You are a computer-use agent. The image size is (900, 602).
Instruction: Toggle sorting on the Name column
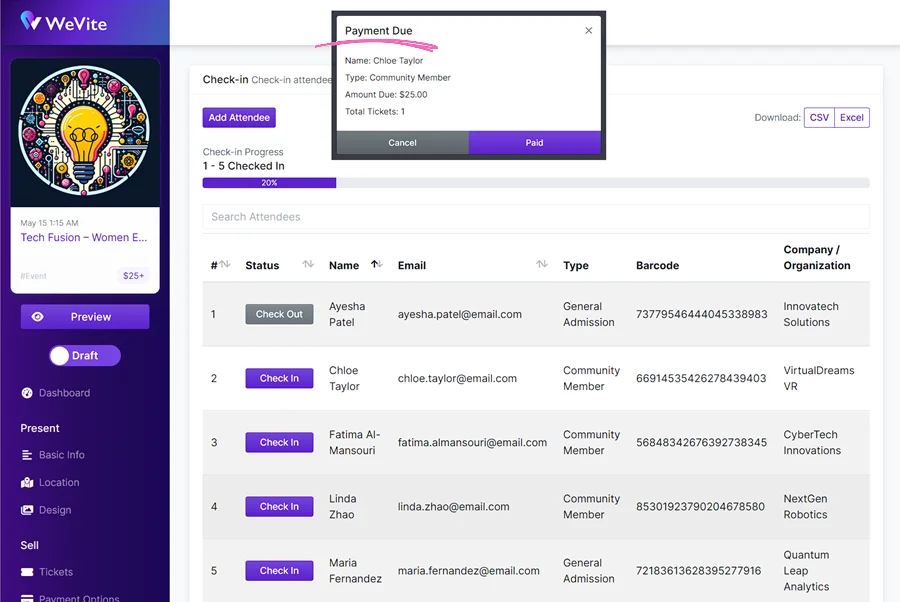376,265
